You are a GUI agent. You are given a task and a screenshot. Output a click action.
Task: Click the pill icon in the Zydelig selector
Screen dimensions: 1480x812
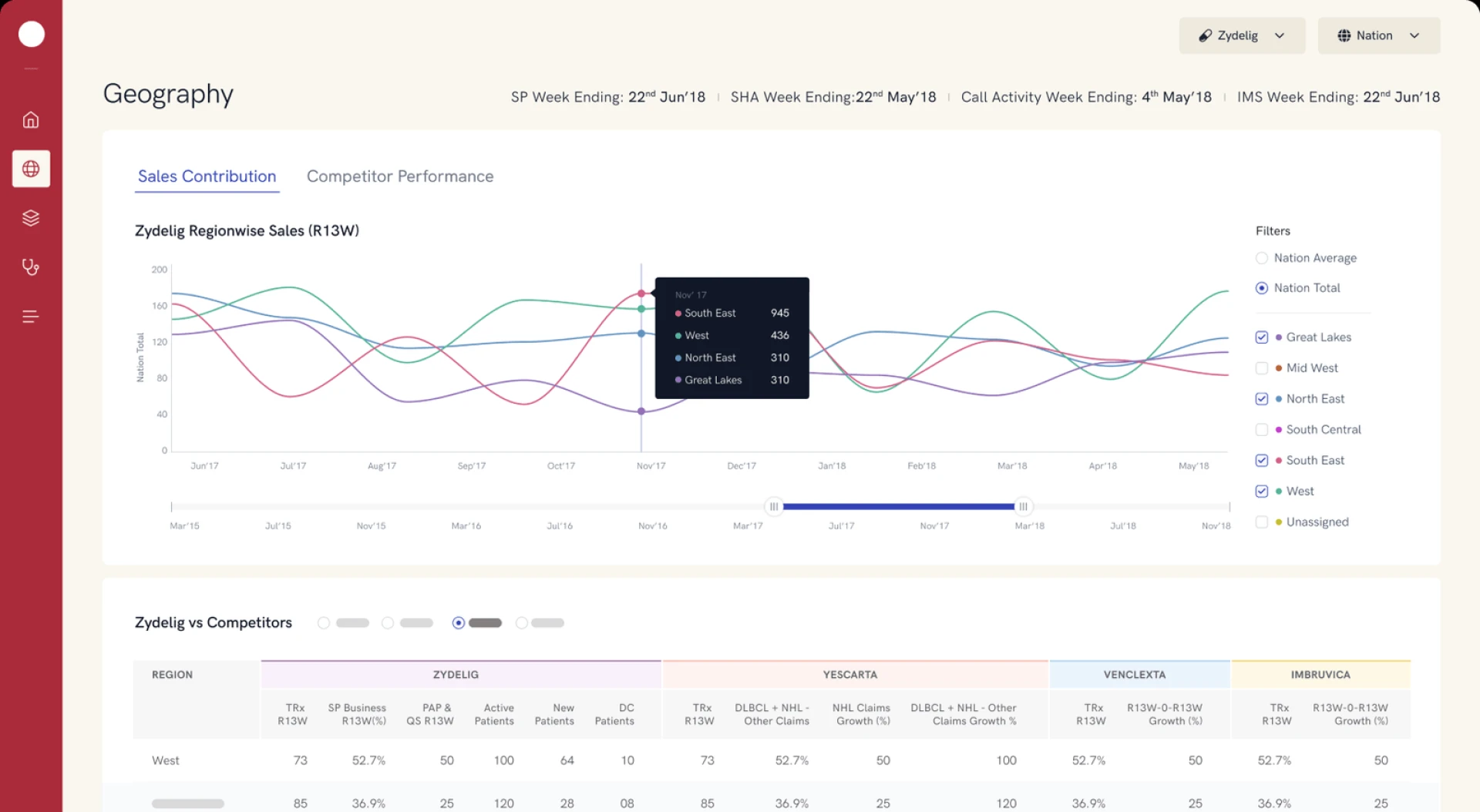1206,35
